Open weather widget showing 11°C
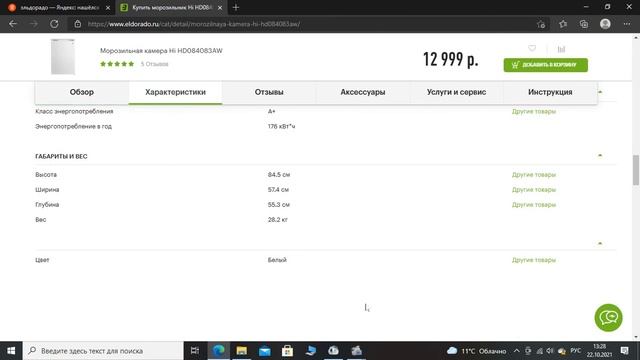The width and height of the screenshot is (640, 360). [x=476, y=351]
